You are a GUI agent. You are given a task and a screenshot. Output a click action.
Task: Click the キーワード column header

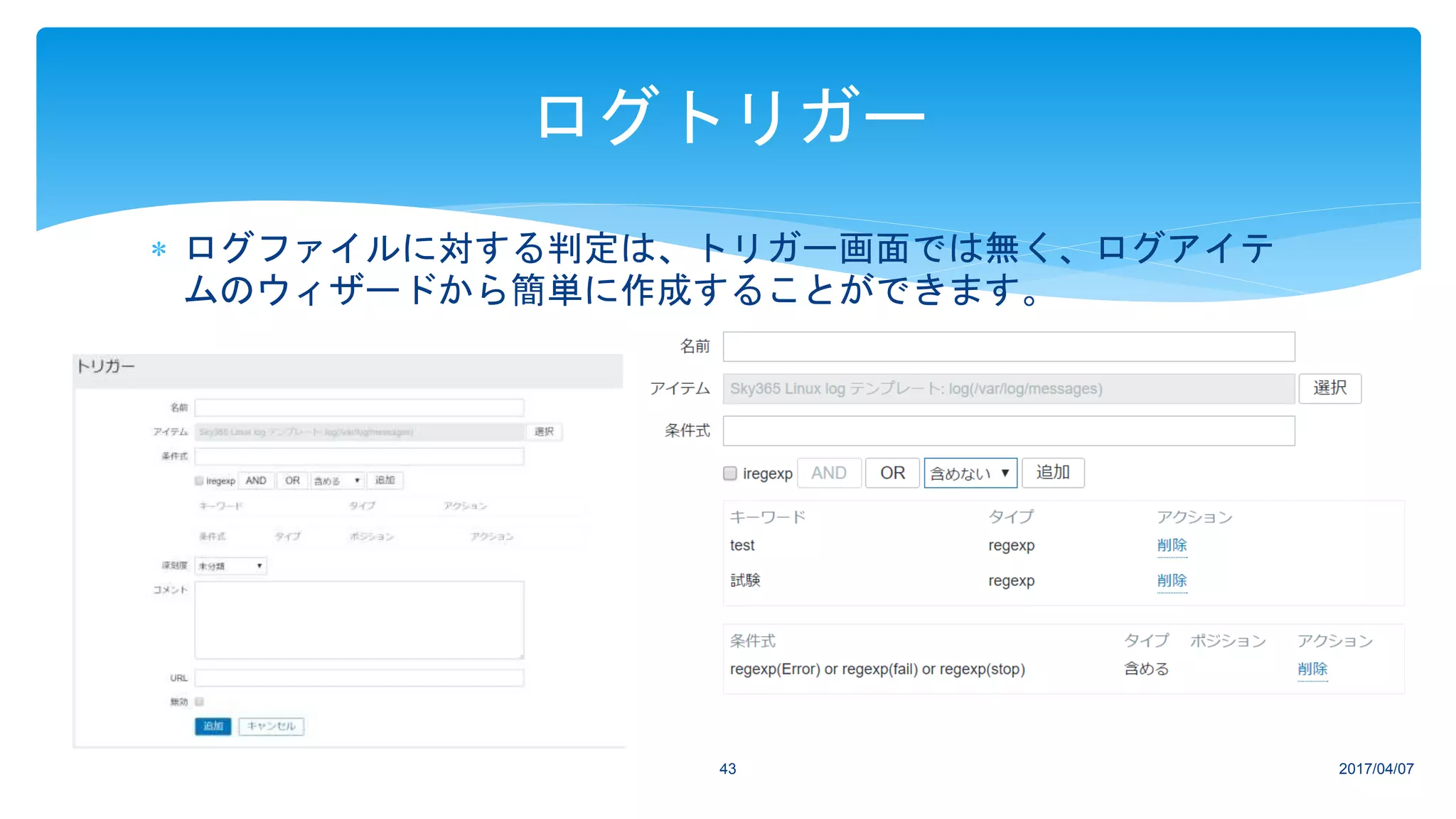click(x=768, y=517)
